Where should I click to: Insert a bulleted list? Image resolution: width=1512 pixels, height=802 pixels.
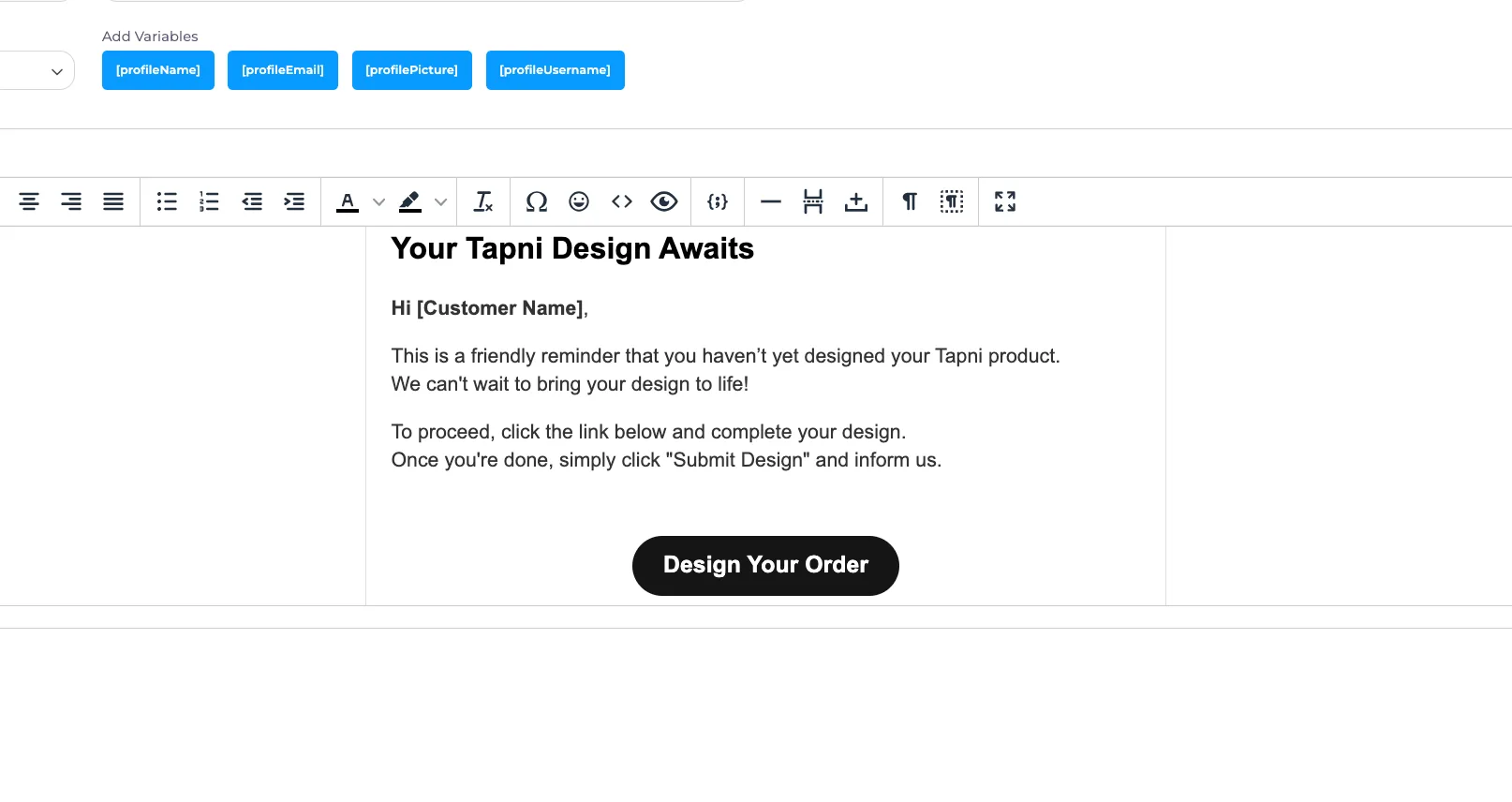pos(167,201)
